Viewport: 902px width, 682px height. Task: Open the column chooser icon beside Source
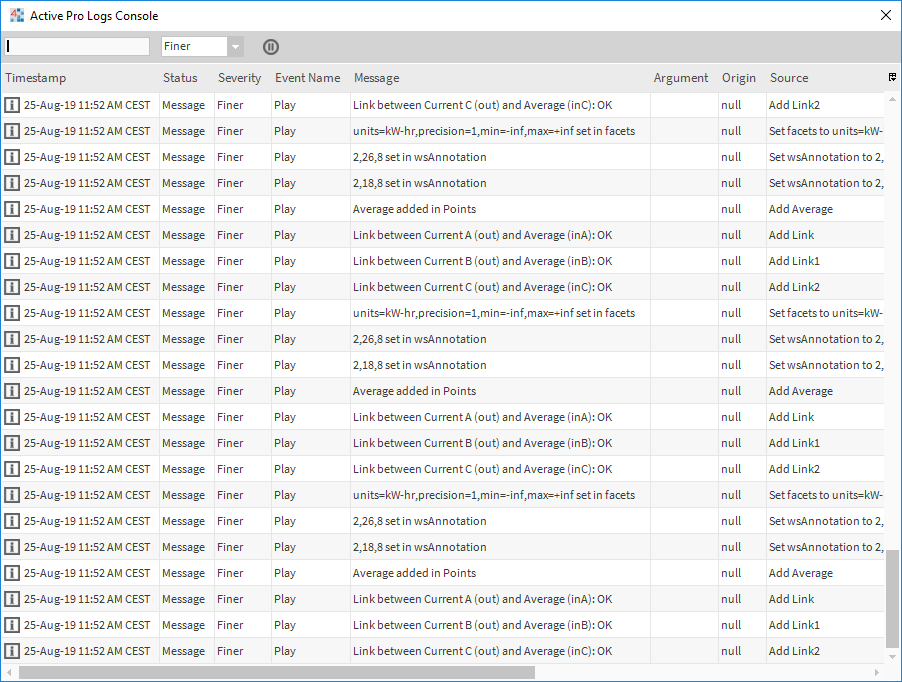[x=892, y=77]
